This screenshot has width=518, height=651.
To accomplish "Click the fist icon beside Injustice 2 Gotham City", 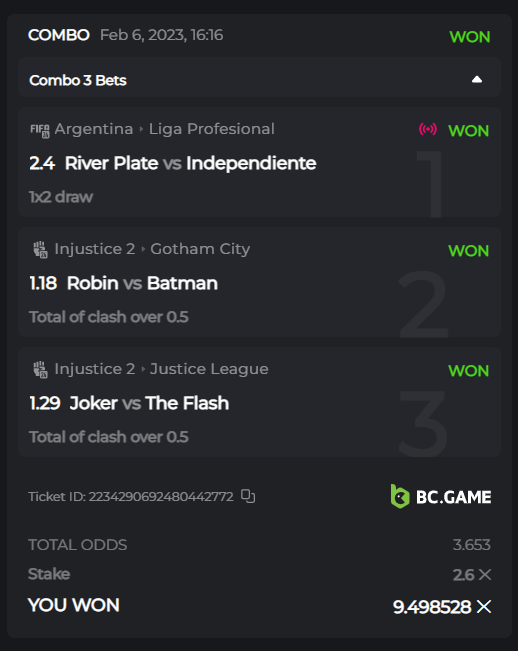I will click(40, 250).
